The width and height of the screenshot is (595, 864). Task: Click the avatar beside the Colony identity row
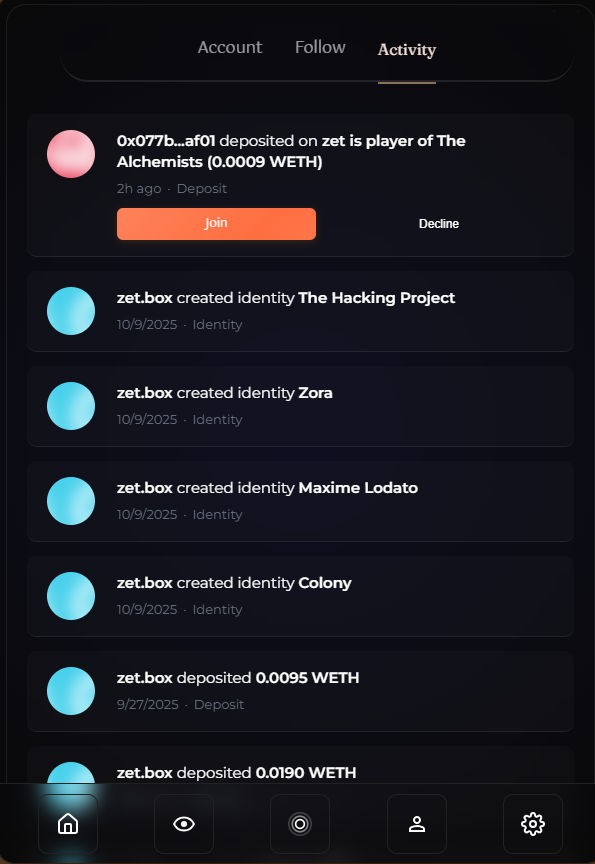tap(71, 596)
